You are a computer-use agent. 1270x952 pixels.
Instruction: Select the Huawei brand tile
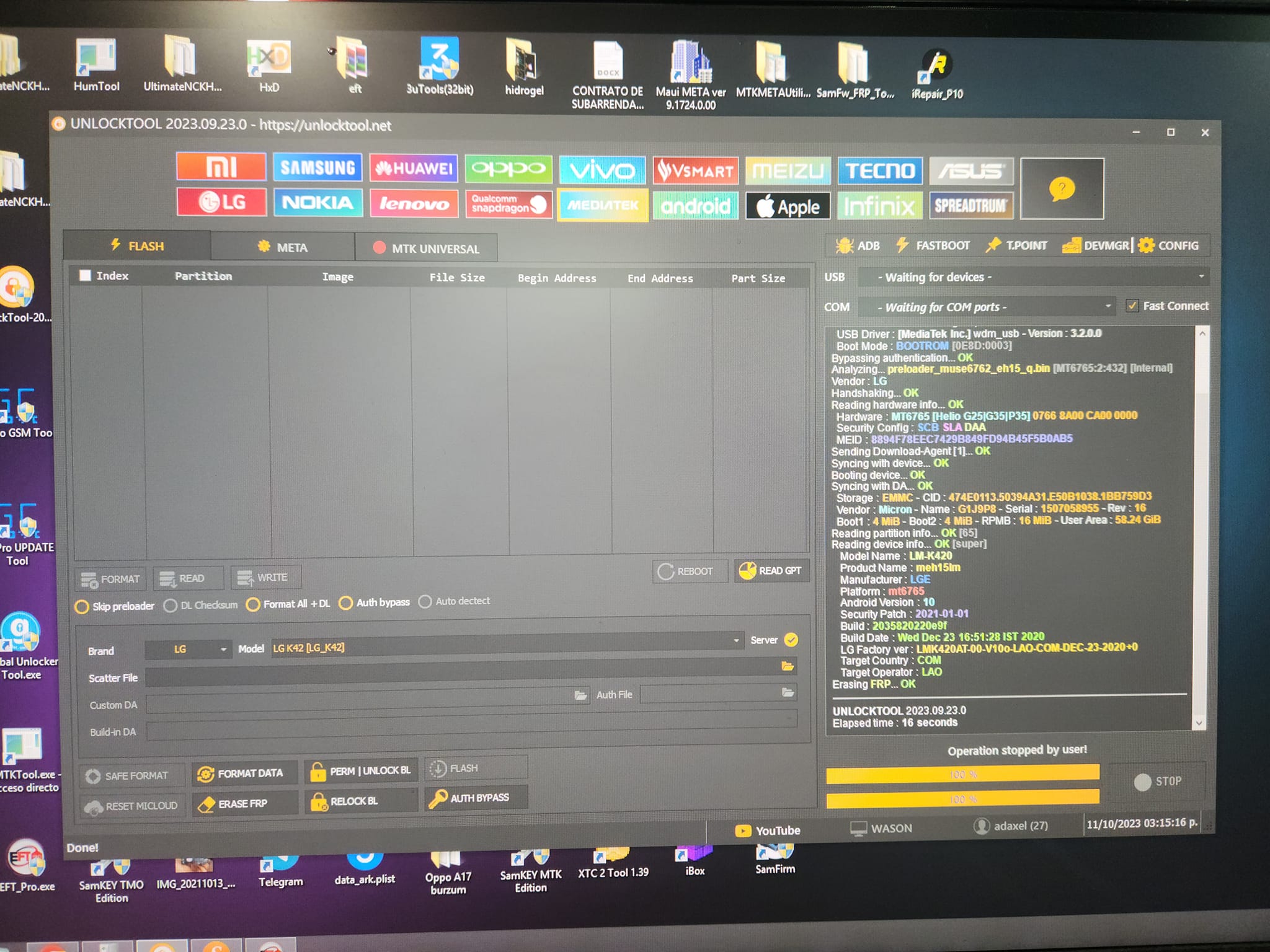(x=414, y=169)
